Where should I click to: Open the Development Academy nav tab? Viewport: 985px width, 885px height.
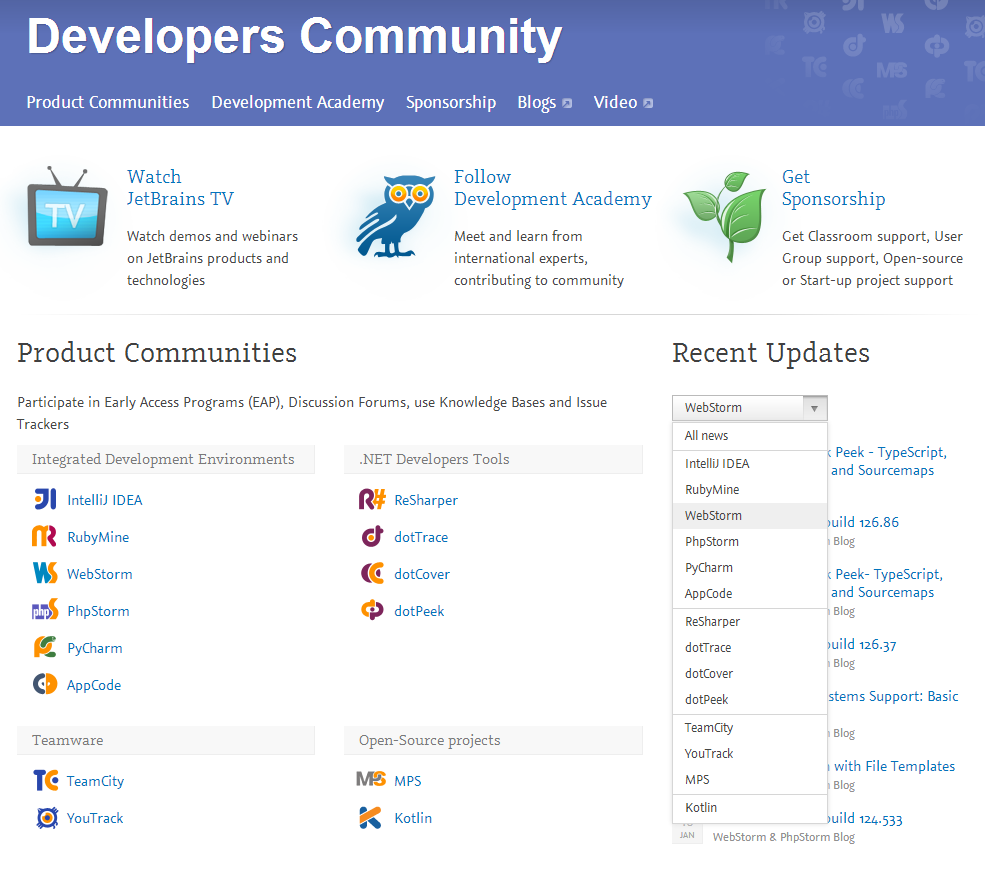(298, 102)
